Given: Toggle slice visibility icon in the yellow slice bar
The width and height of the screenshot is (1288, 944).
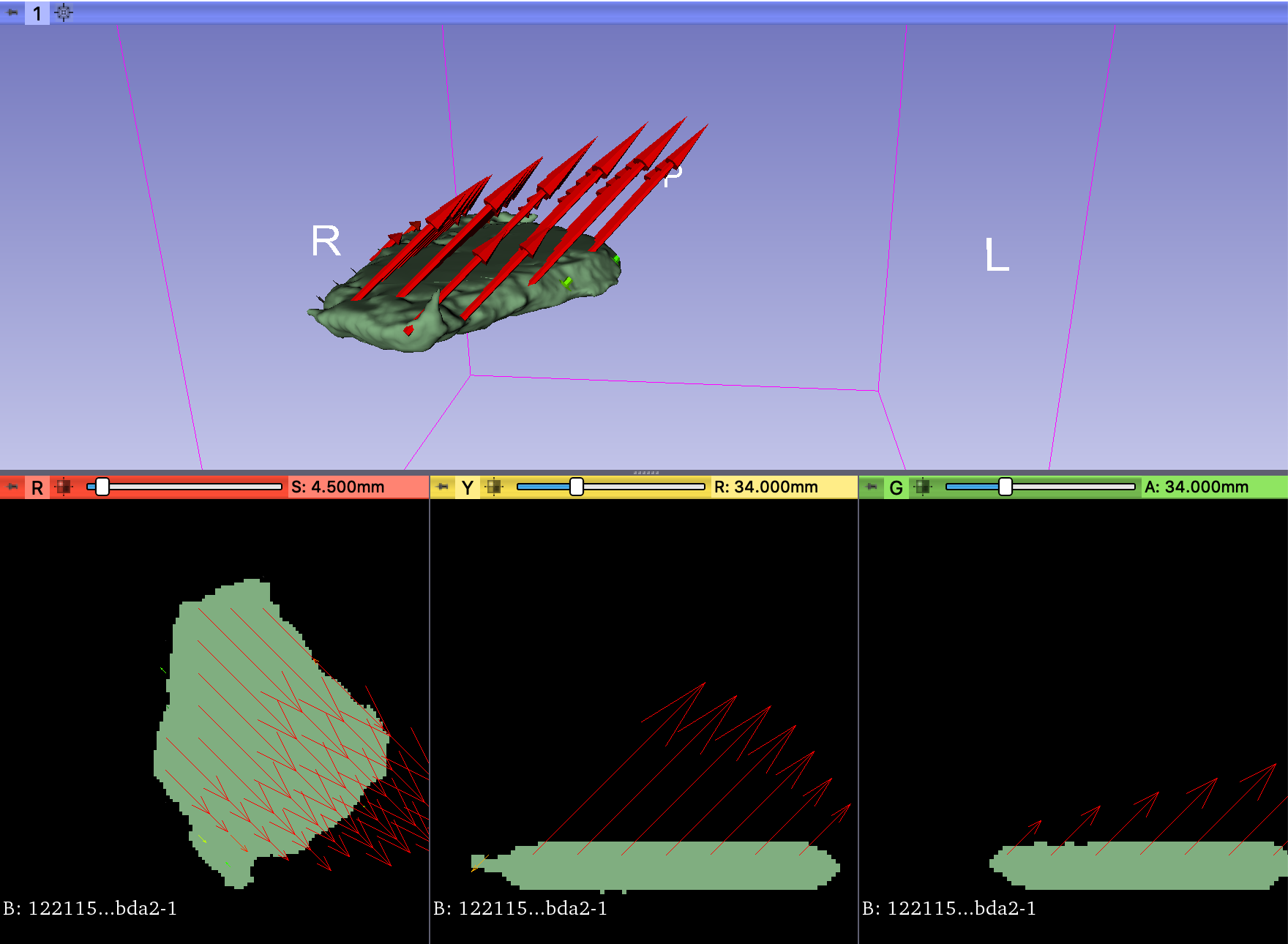Looking at the screenshot, I should point(495,486).
